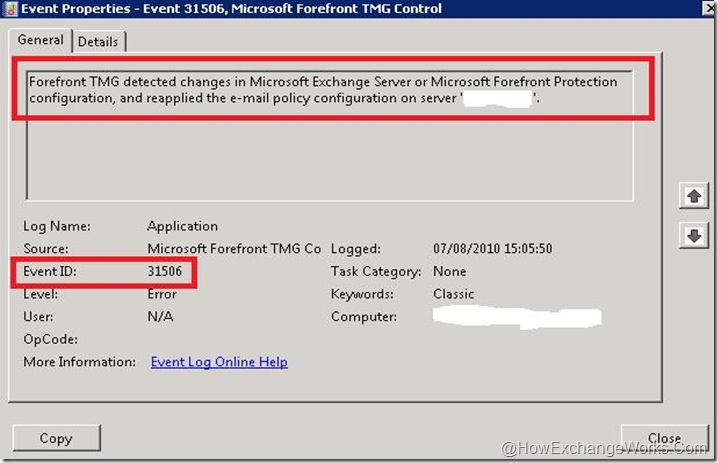Switch to the General tab
The width and height of the screenshot is (718, 463).
tap(40, 40)
